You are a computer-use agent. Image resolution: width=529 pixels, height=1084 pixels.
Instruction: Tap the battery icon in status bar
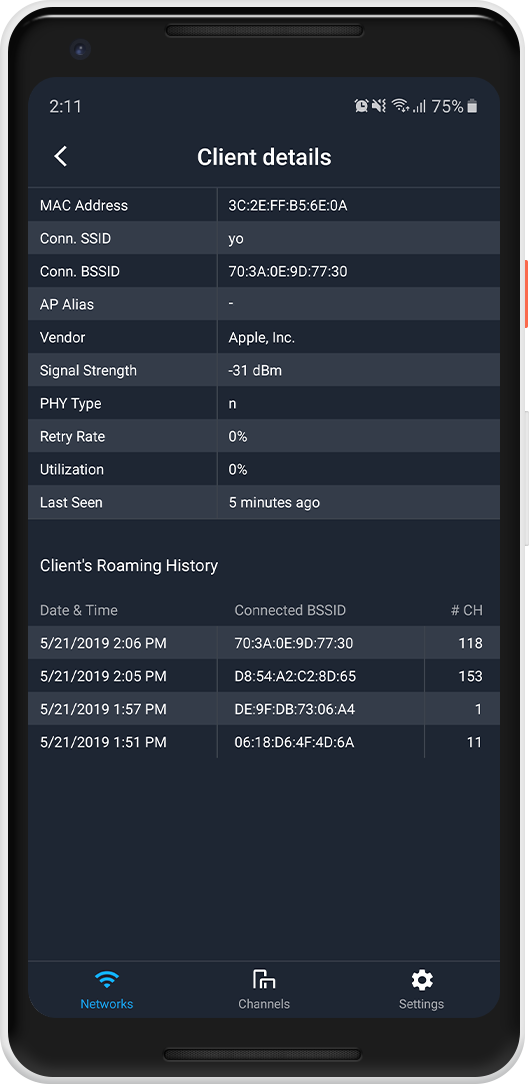point(472,106)
